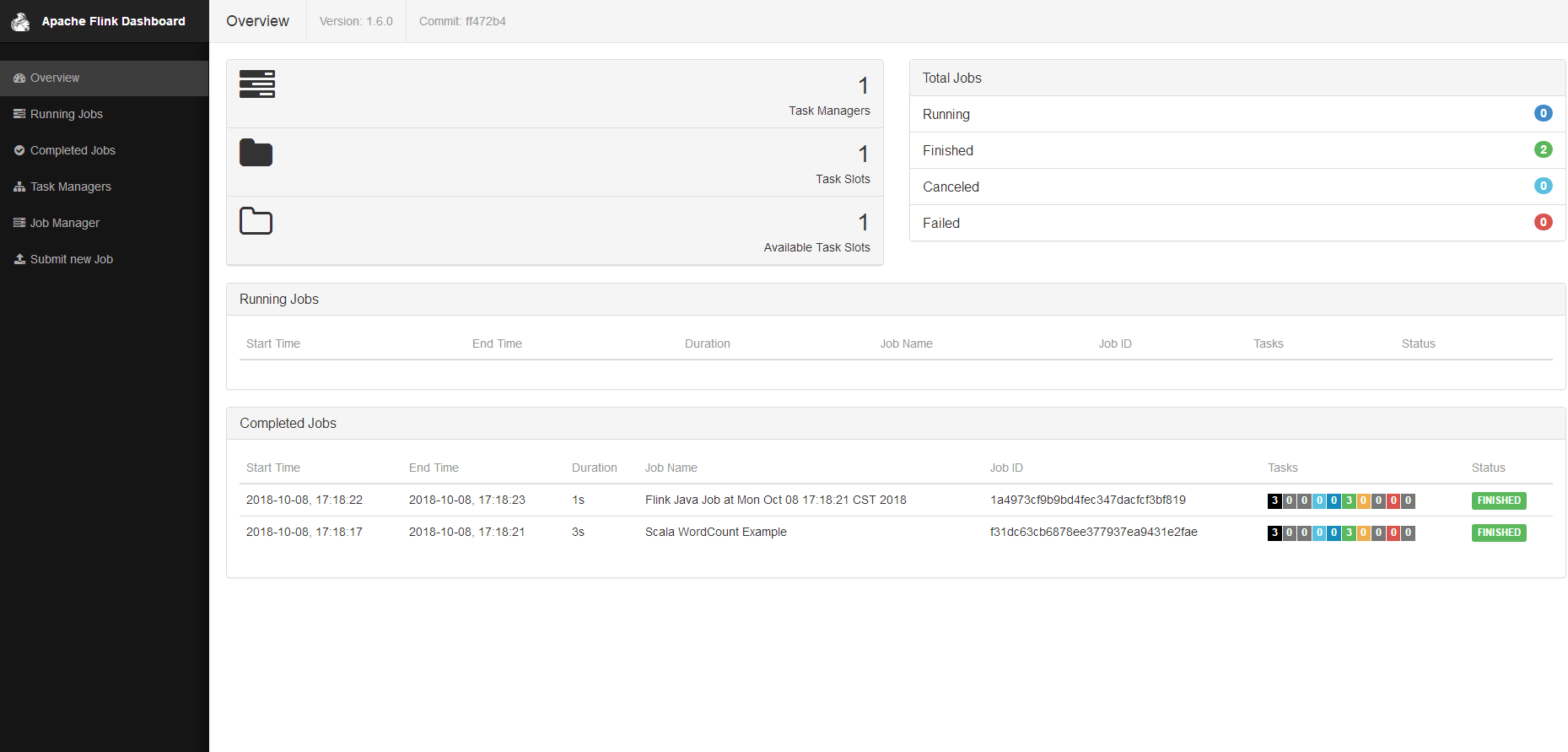Click Job Name header in Running Jobs table

point(906,344)
